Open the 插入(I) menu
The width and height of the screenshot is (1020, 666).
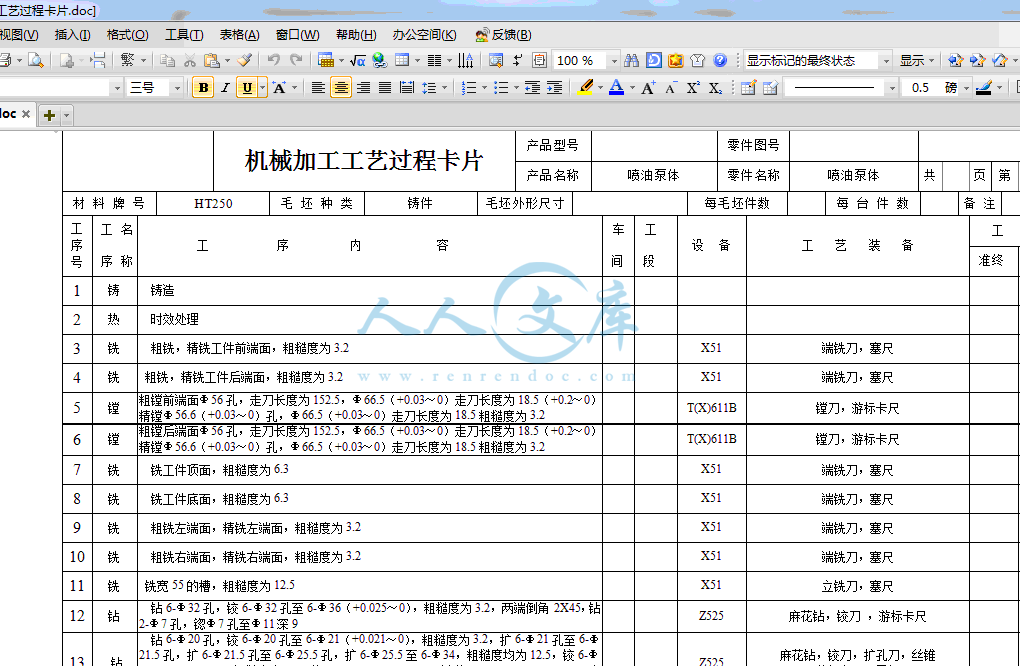click(x=72, y=35)
